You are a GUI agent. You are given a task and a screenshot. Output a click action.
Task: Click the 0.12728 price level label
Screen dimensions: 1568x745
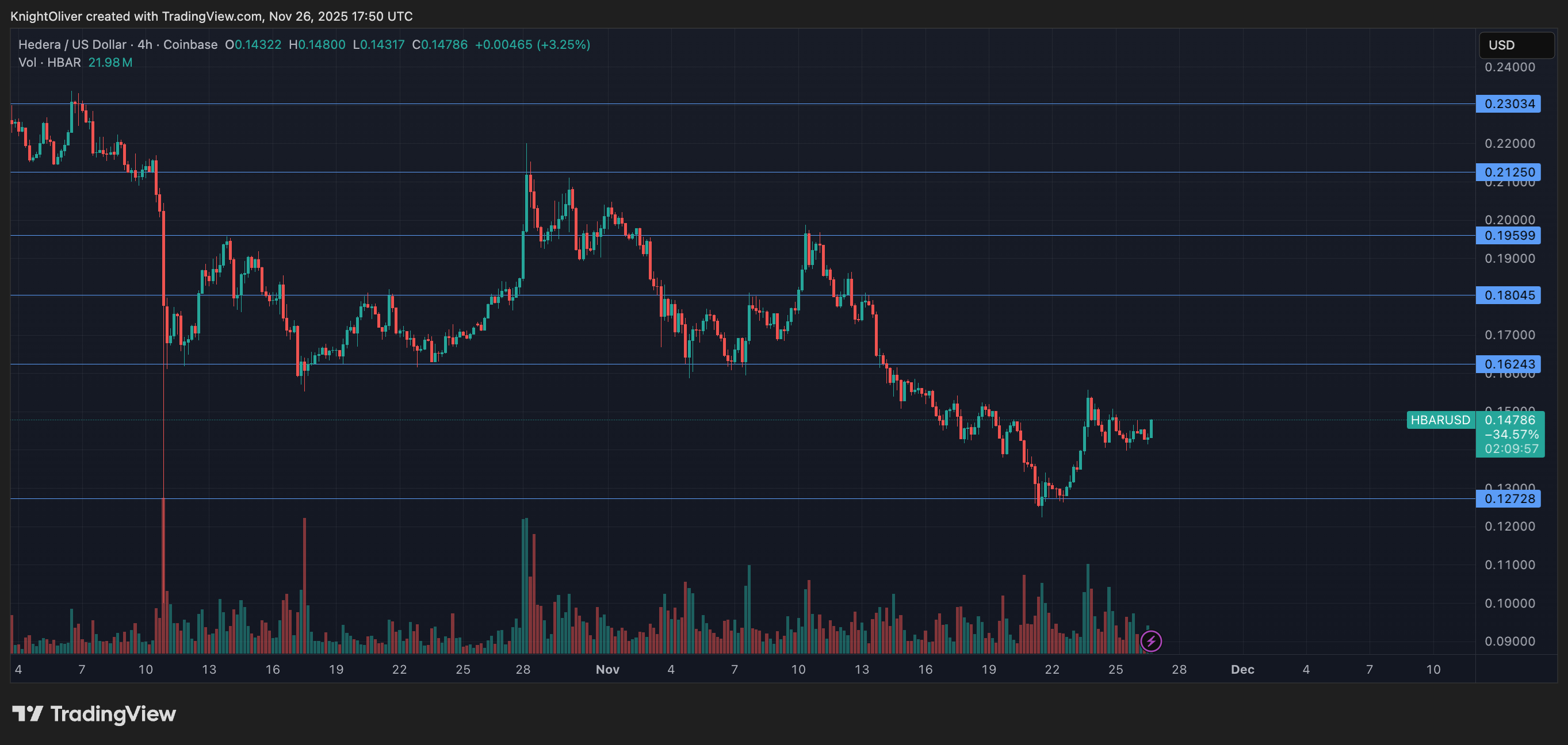[x=1508, y=499]
